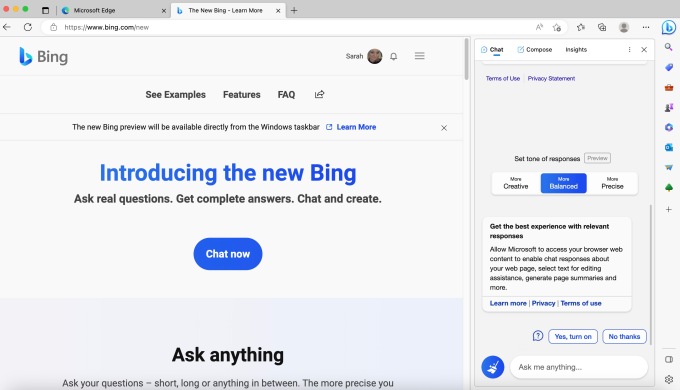Click the Ask me anything input box

click(x=579, y=367)
